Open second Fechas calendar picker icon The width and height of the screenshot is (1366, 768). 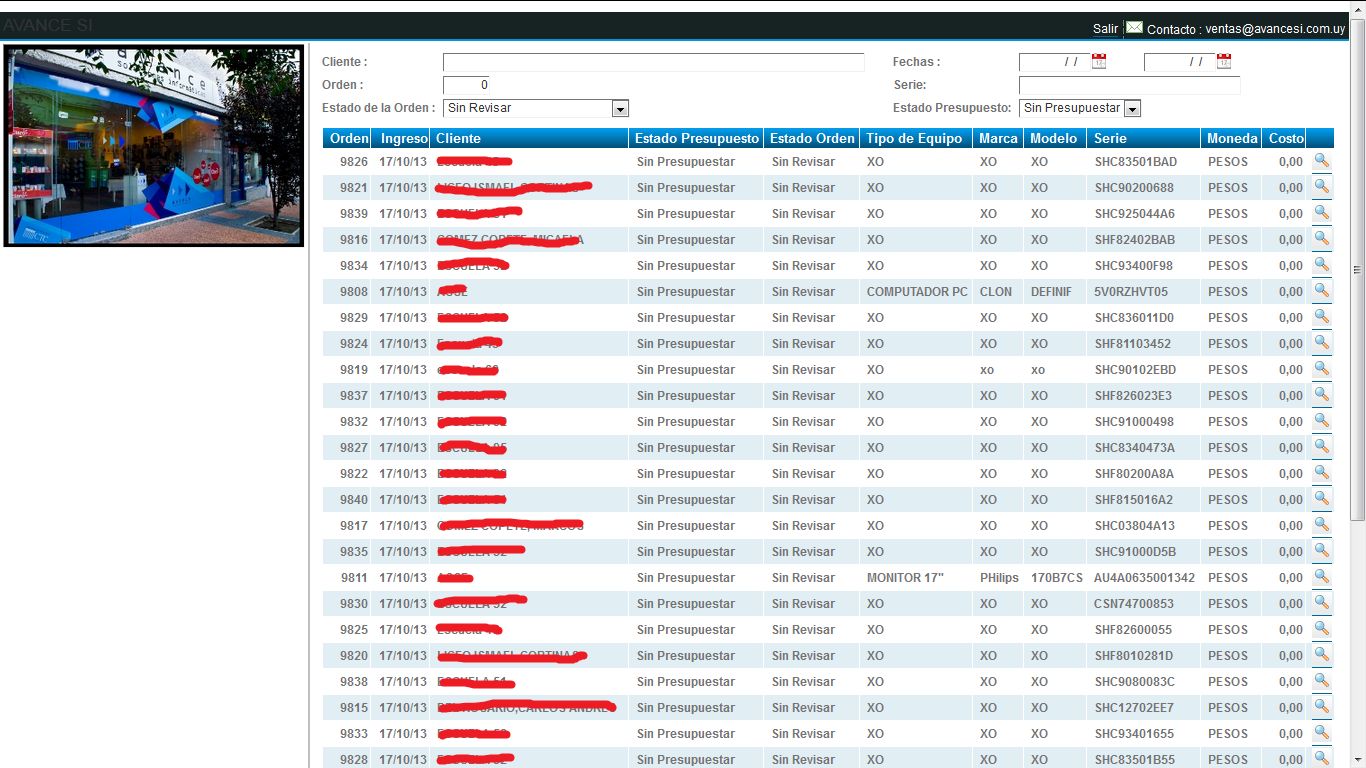coord(1223,62)
